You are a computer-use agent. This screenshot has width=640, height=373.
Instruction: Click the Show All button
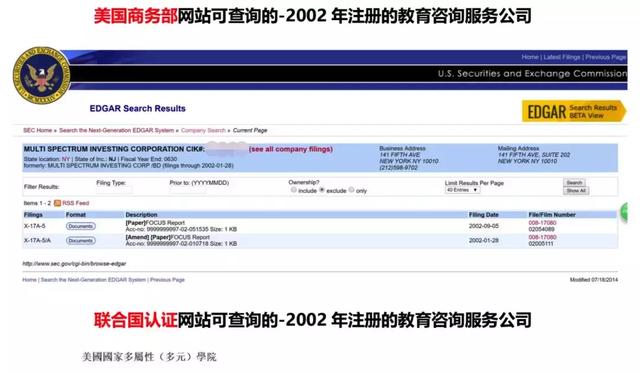click(576, 191)
